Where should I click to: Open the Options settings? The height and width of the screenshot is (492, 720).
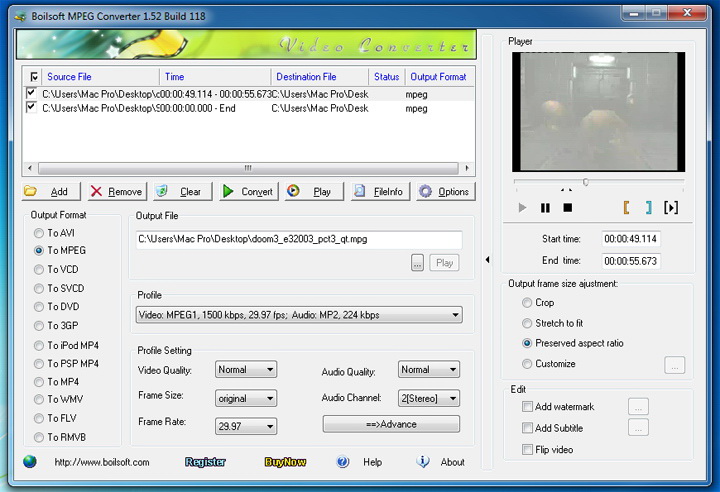pyautogui.click(x=443, y=191)
